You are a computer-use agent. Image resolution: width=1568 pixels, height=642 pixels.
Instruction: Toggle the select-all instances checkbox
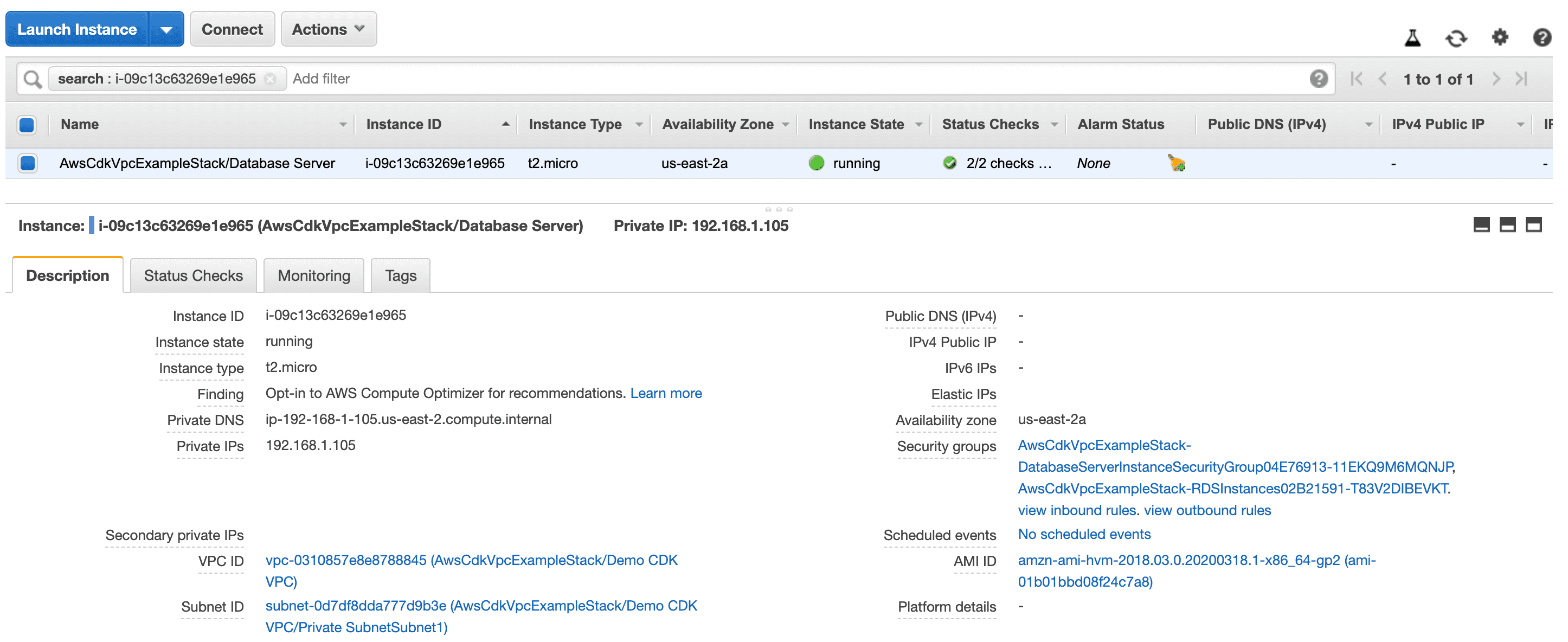tap(27, 125)
